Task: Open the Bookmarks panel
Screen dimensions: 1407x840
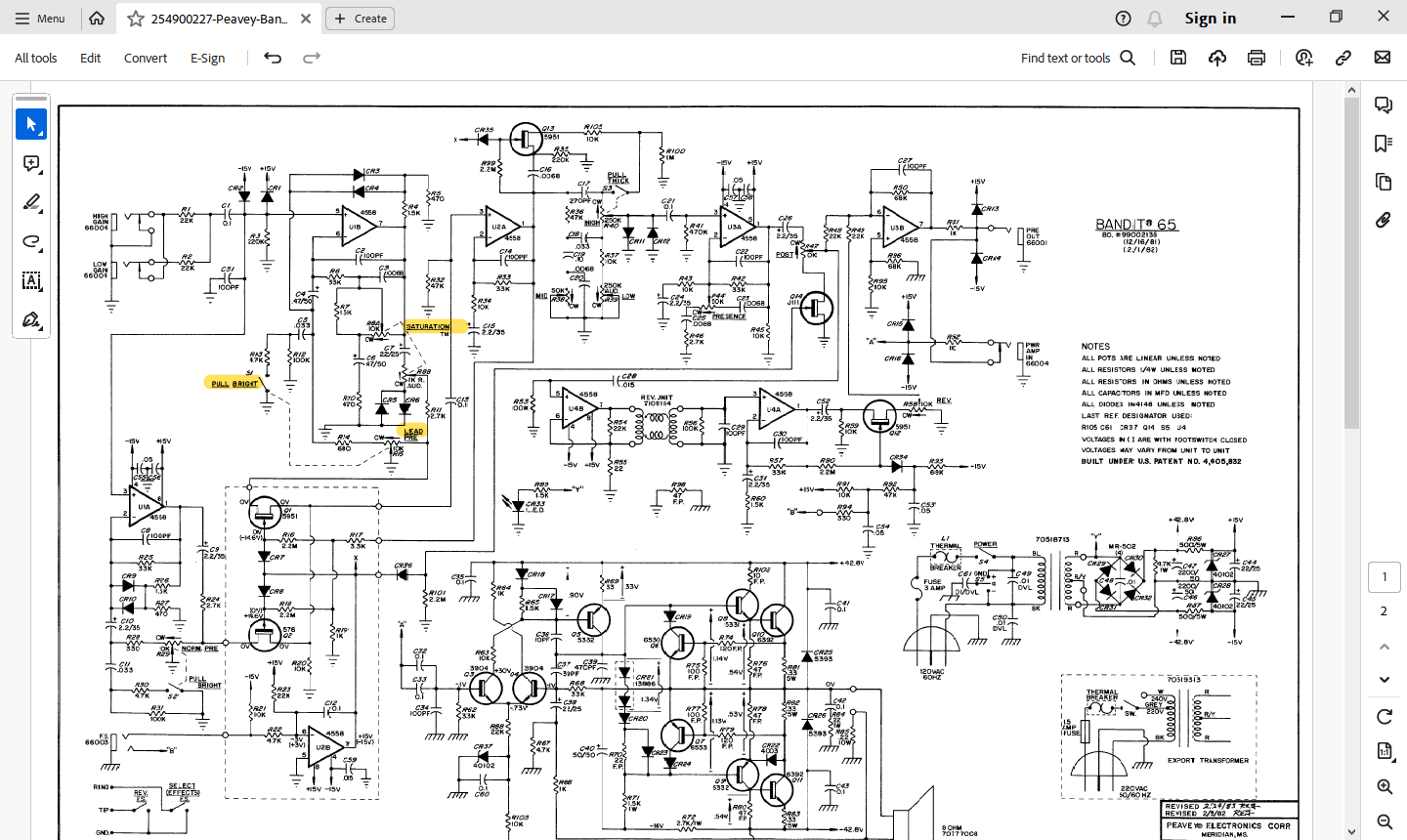Action: pyautogui.click(x=1384, y=144)
